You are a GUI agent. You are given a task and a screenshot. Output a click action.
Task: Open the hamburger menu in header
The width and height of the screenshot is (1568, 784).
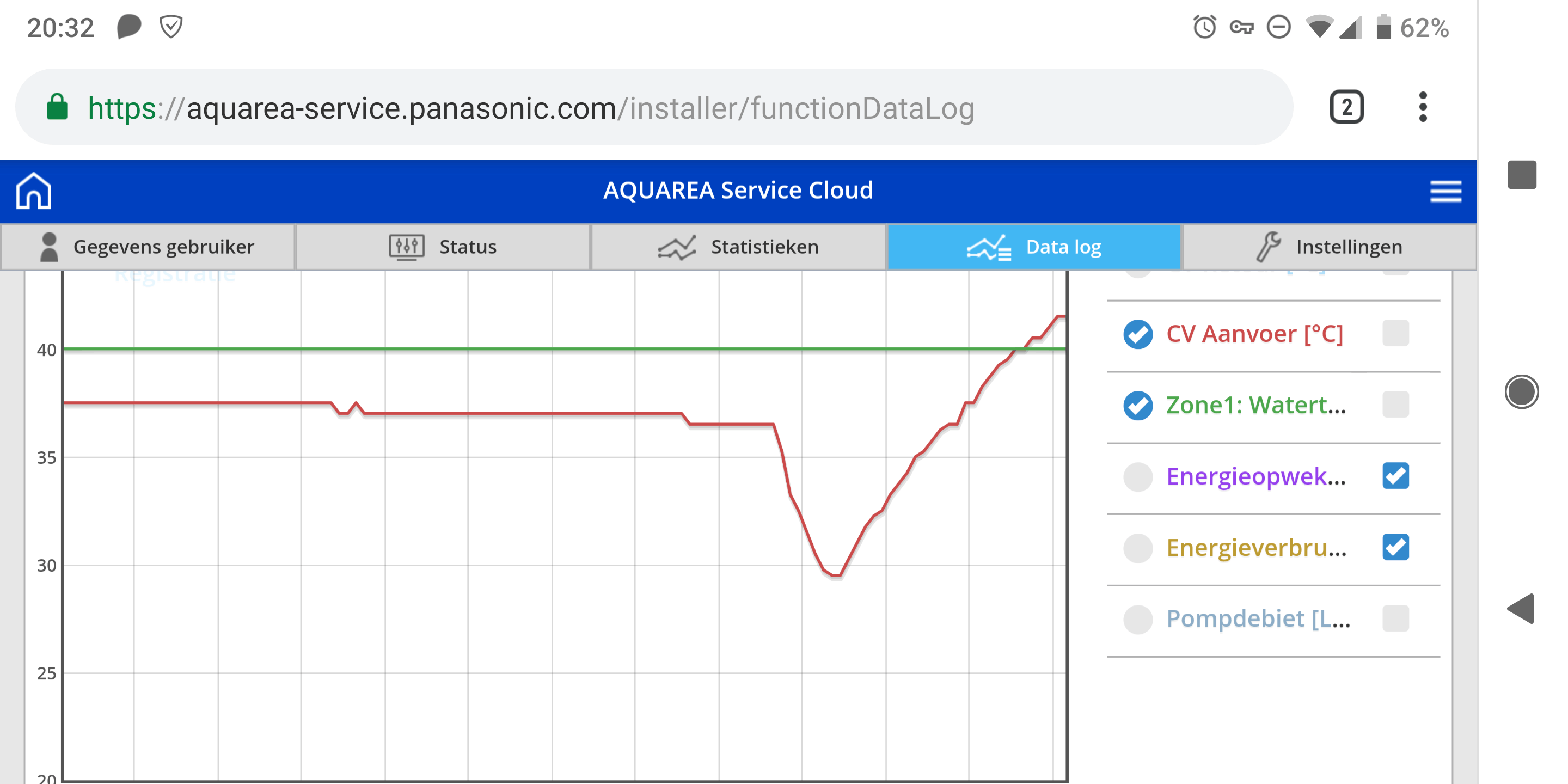coord(1445,191)
